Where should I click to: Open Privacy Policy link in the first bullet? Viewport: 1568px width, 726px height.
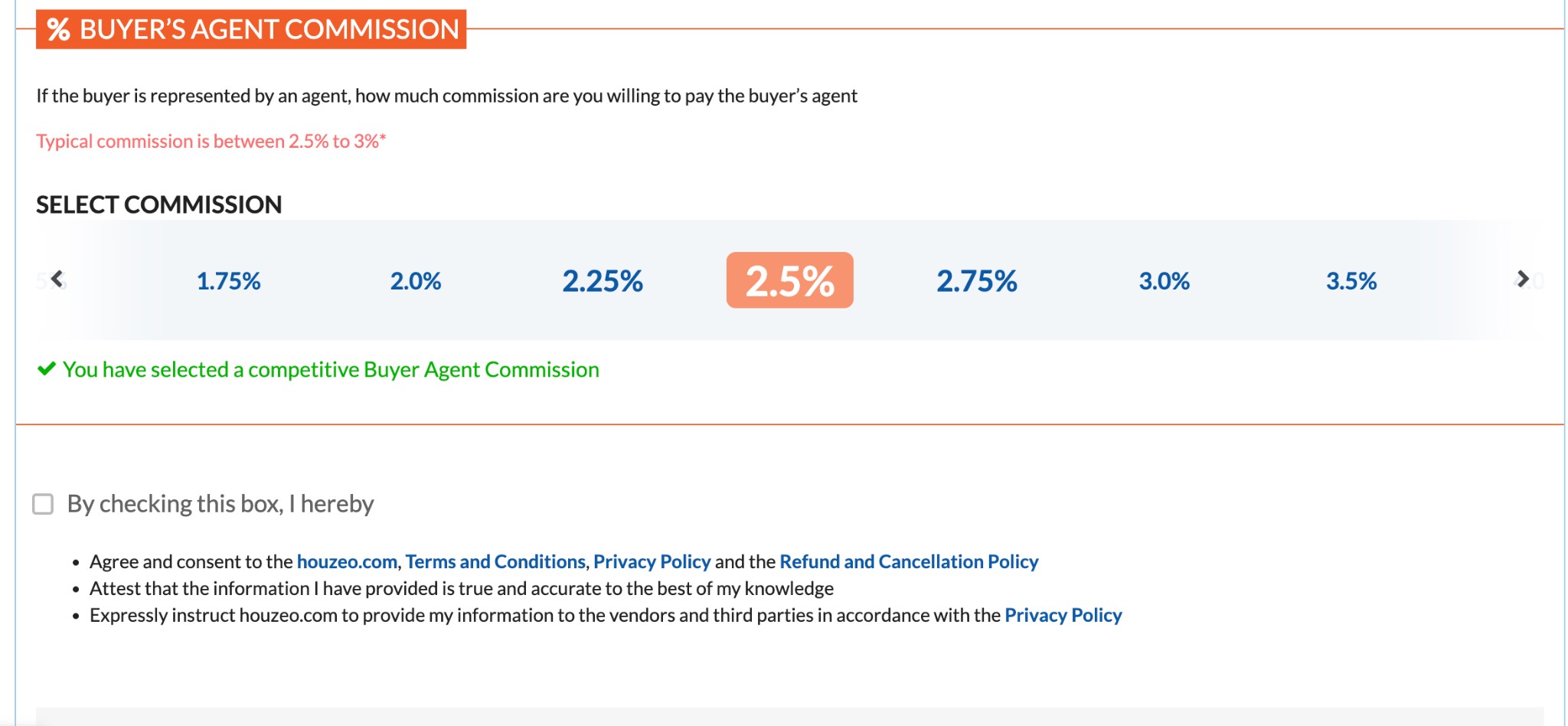(652, 561)
